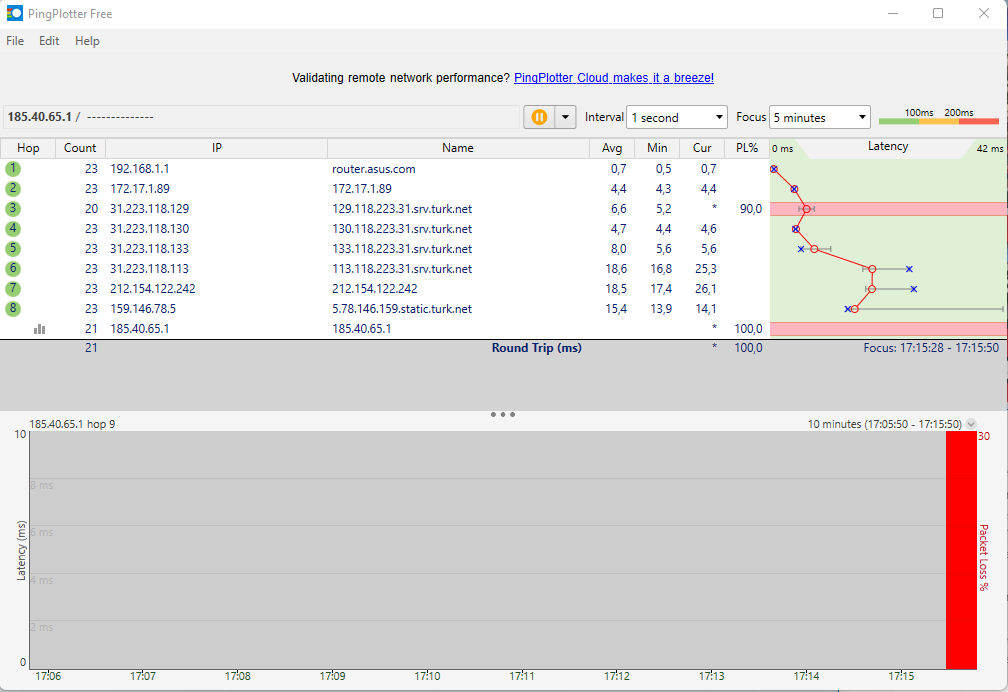Image resolution: width=1008 pixels, height=692 pixels.
Task: Select IP 31.223.118.113 cell
Action: tap(149, 268)
